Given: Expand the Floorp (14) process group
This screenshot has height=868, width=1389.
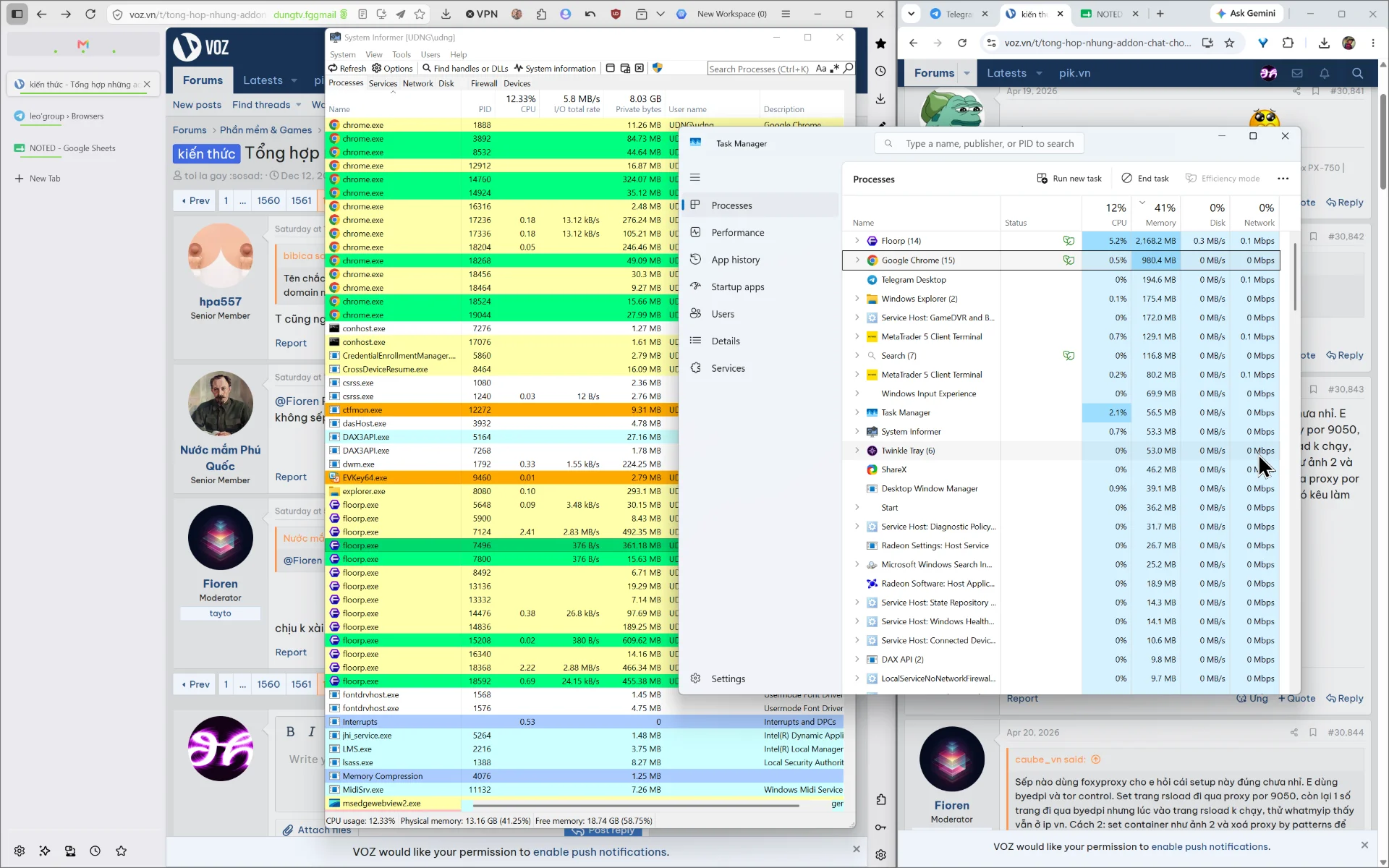Looking at the screenshot, I should (857, 241).
